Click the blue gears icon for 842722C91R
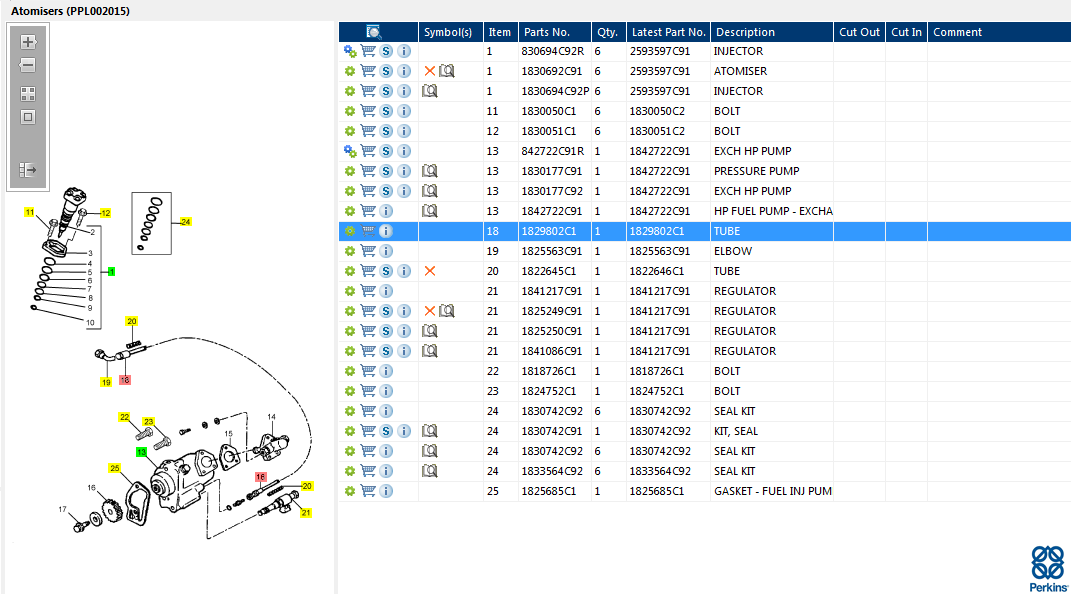 coord(350,151)
